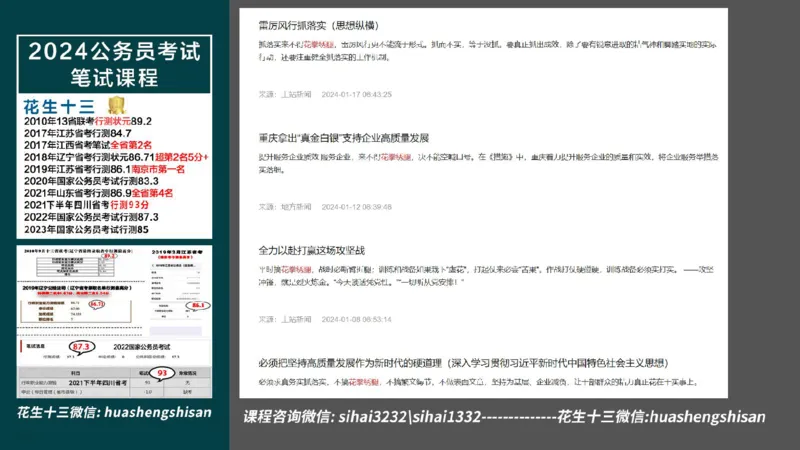Click line 2021下半年四川省考行测93分
This screenshot has height=450, width=800.
click(86, 205)
